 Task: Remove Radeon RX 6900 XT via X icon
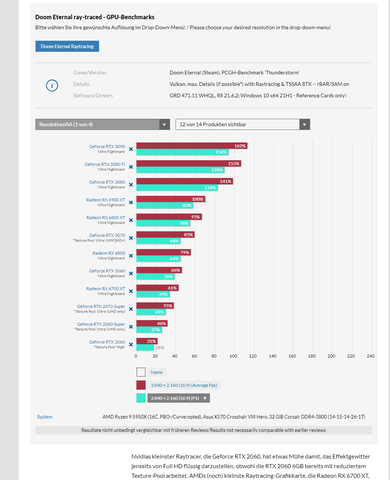coord(131,203)
